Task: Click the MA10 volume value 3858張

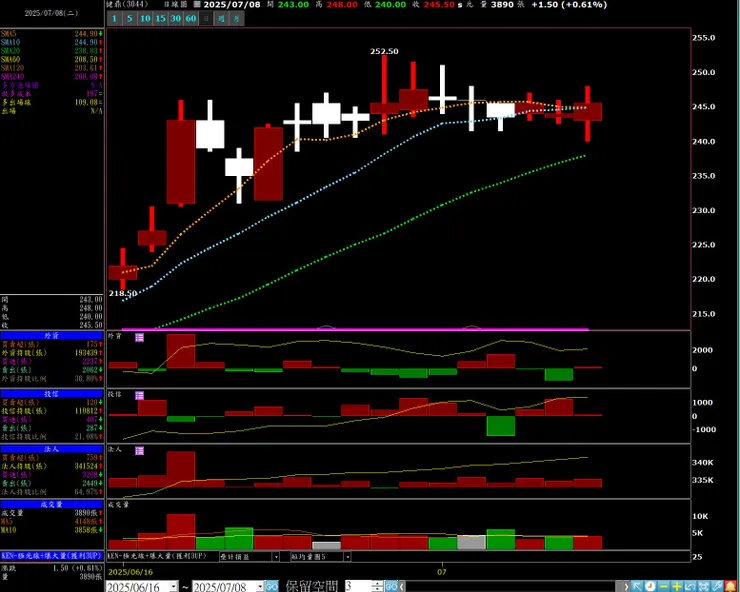Action: pyautogui.click(x=86, y=530)
